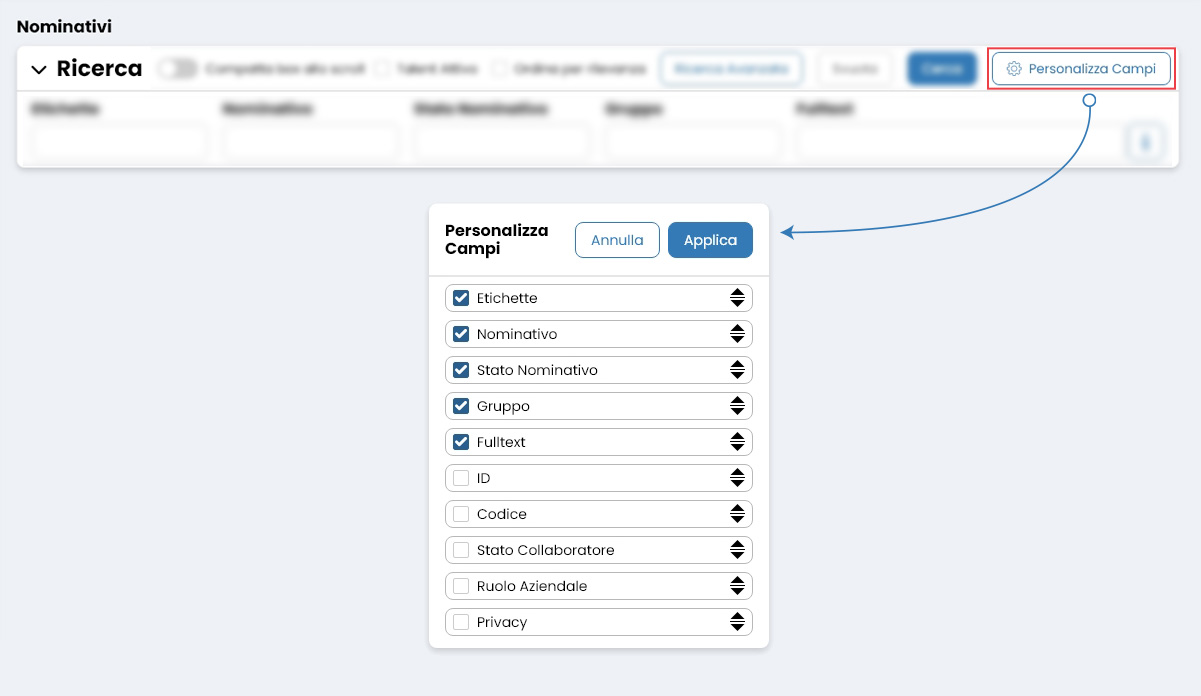This screenshot has width=1201, height=696.
Task: Open Ricerca Avanzata
Action: point(731,68)
